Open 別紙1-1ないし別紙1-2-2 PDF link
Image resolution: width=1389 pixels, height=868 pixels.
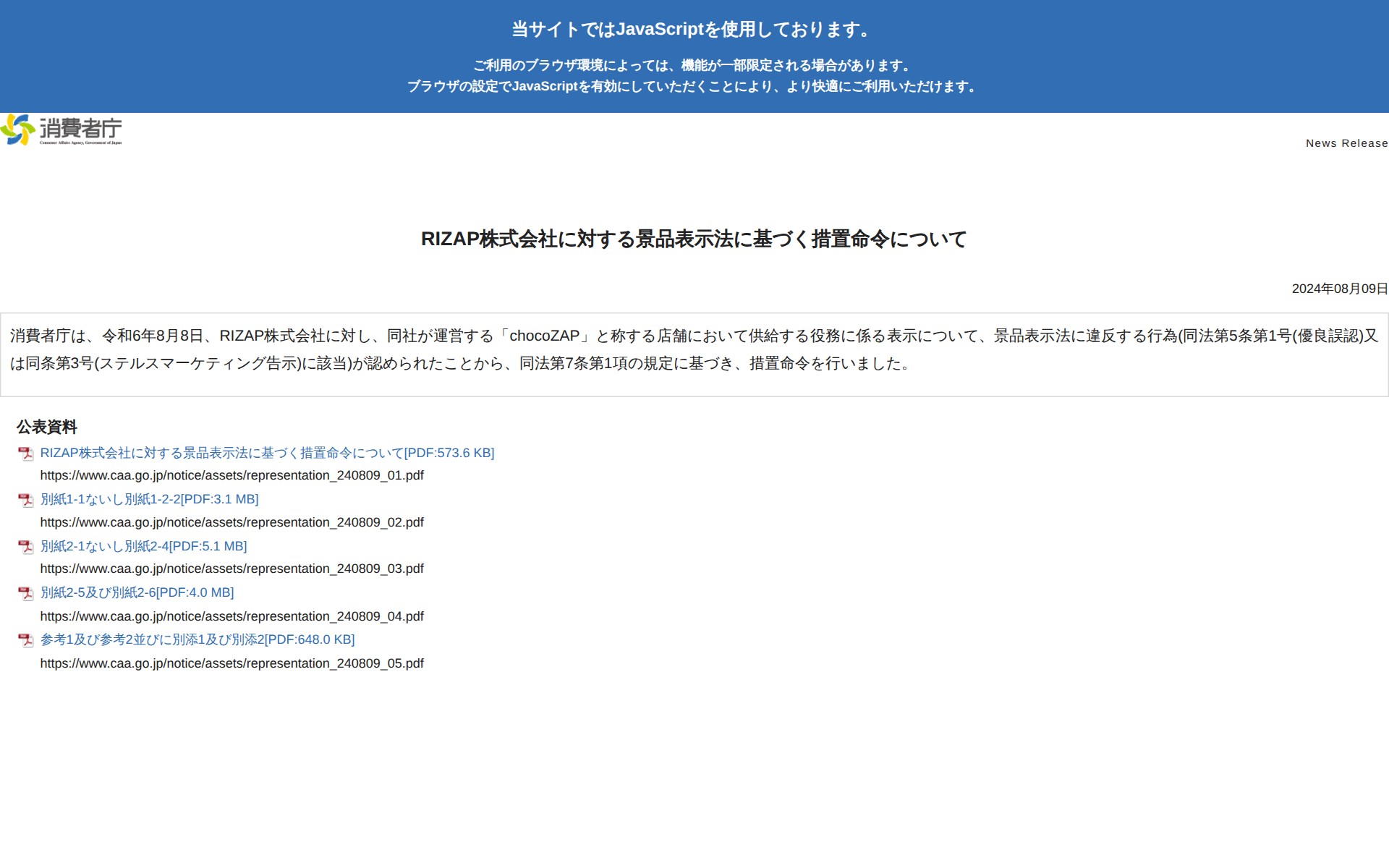(149, 499)
